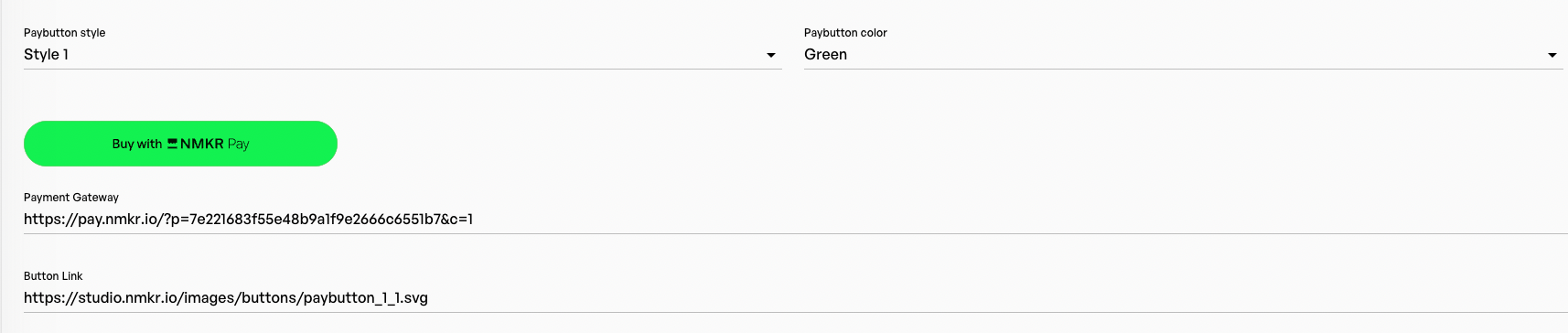Select the Payment Gateway URL field
The image size is (1568, 333).
[x=795, y=220]
